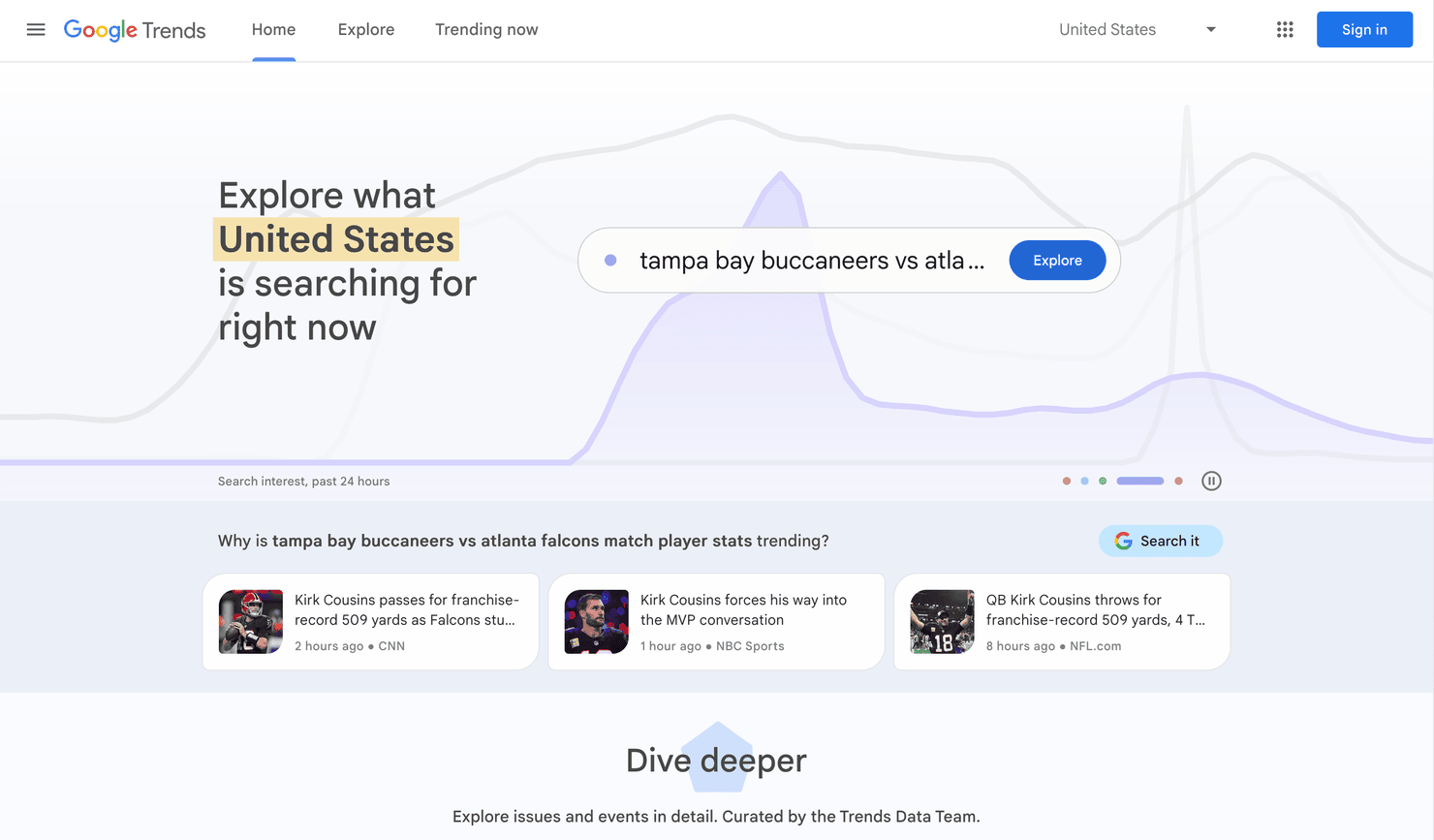Select the first red carousel dot
Image resolution: width=1434 pixels, height=840 pixels.
coord(1067,481)
